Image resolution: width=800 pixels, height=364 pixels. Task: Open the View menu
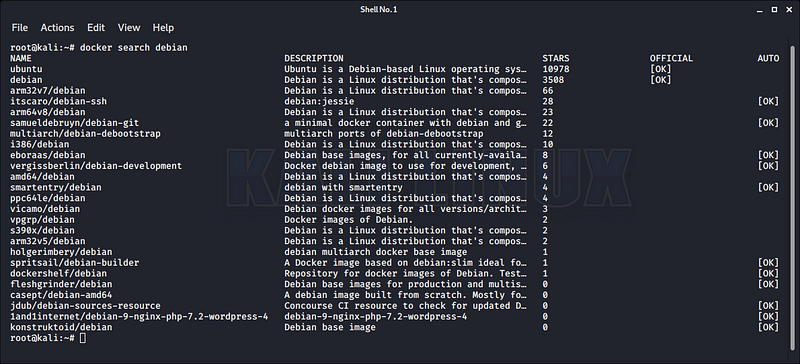click(129, 28)
